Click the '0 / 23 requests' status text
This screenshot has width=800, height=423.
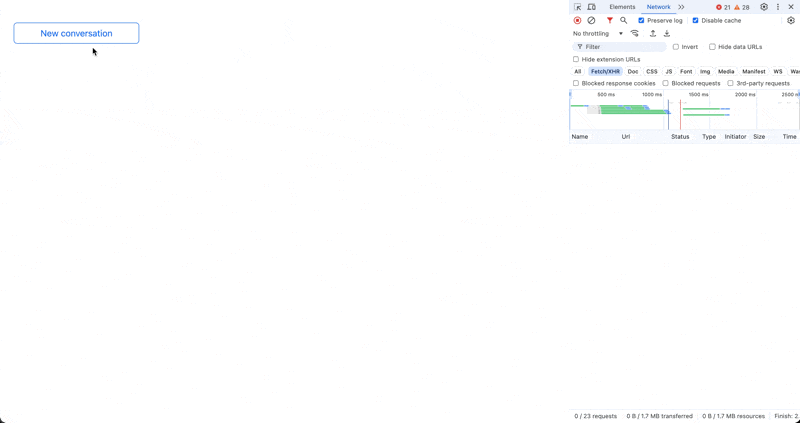595,416
